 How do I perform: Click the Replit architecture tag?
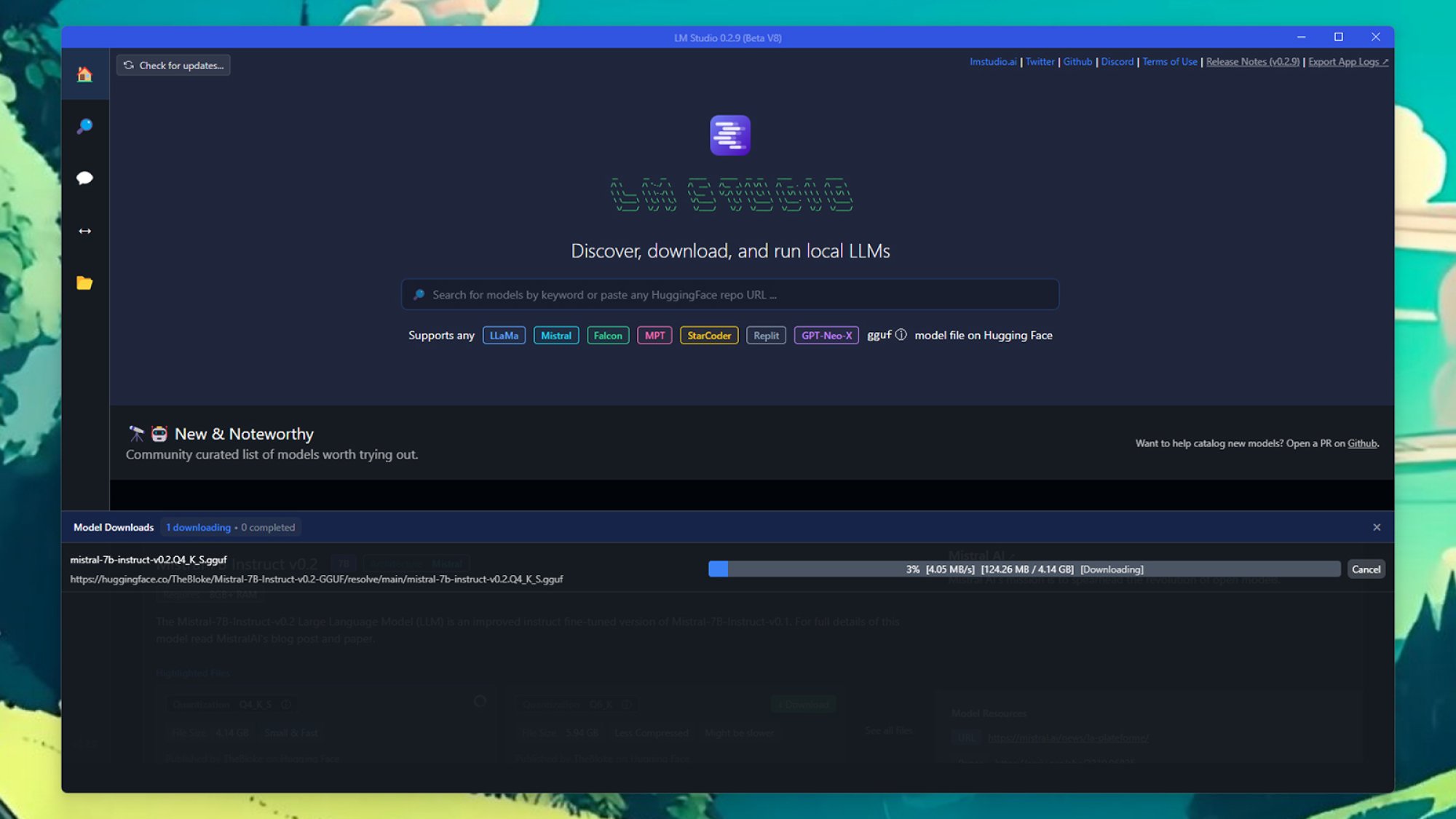click(x=766, y=336)
